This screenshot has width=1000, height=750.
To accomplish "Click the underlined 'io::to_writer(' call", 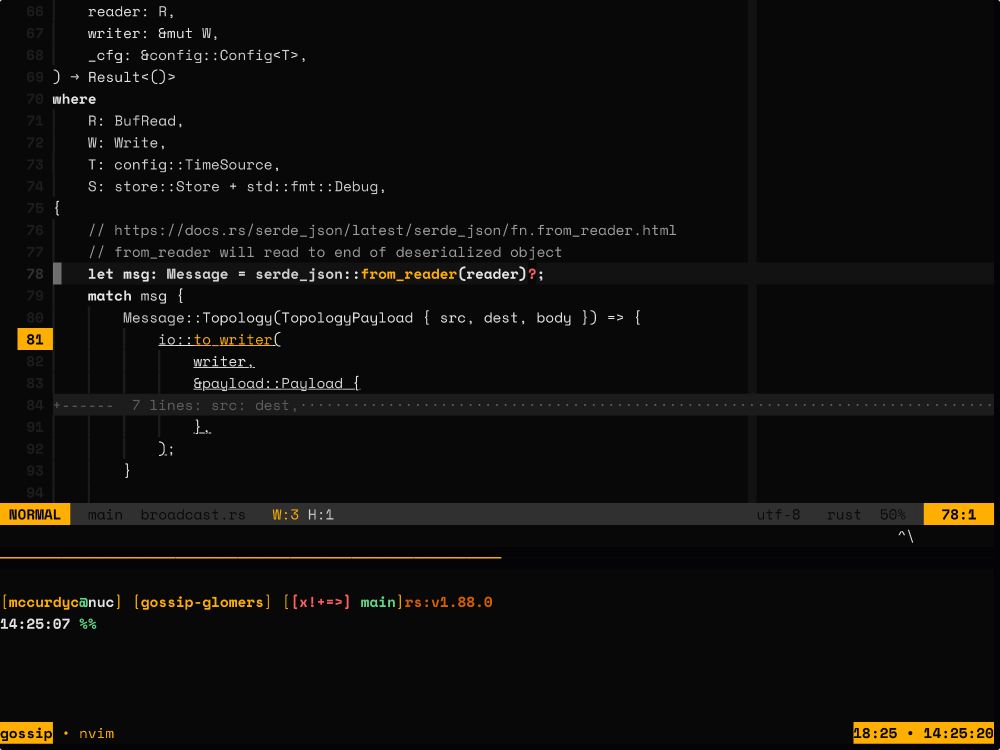I will point(219,339).
